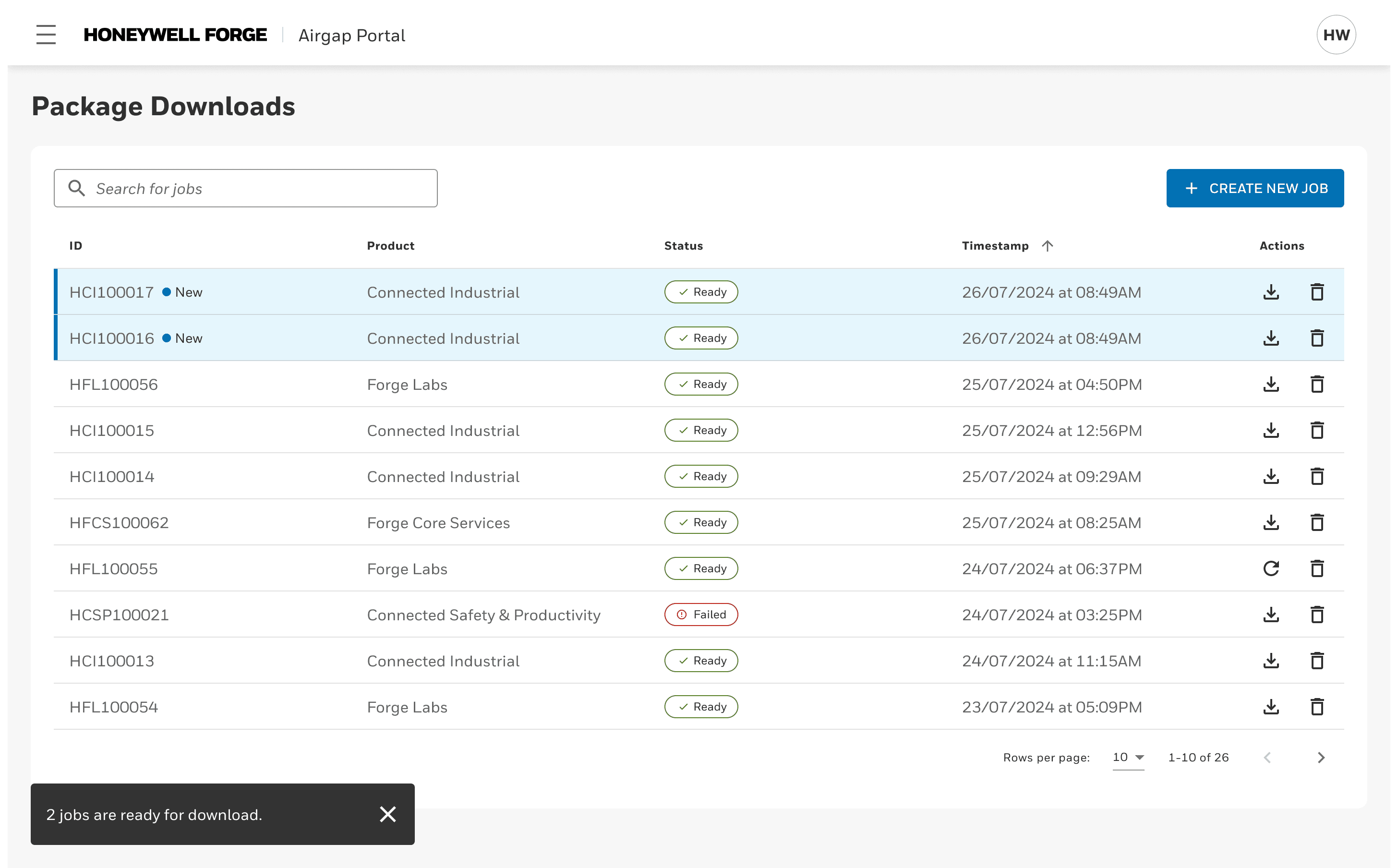Click next page navigation arrow
The height and width of the screenshot is (868, 1398).
(x=1321, y=757)
